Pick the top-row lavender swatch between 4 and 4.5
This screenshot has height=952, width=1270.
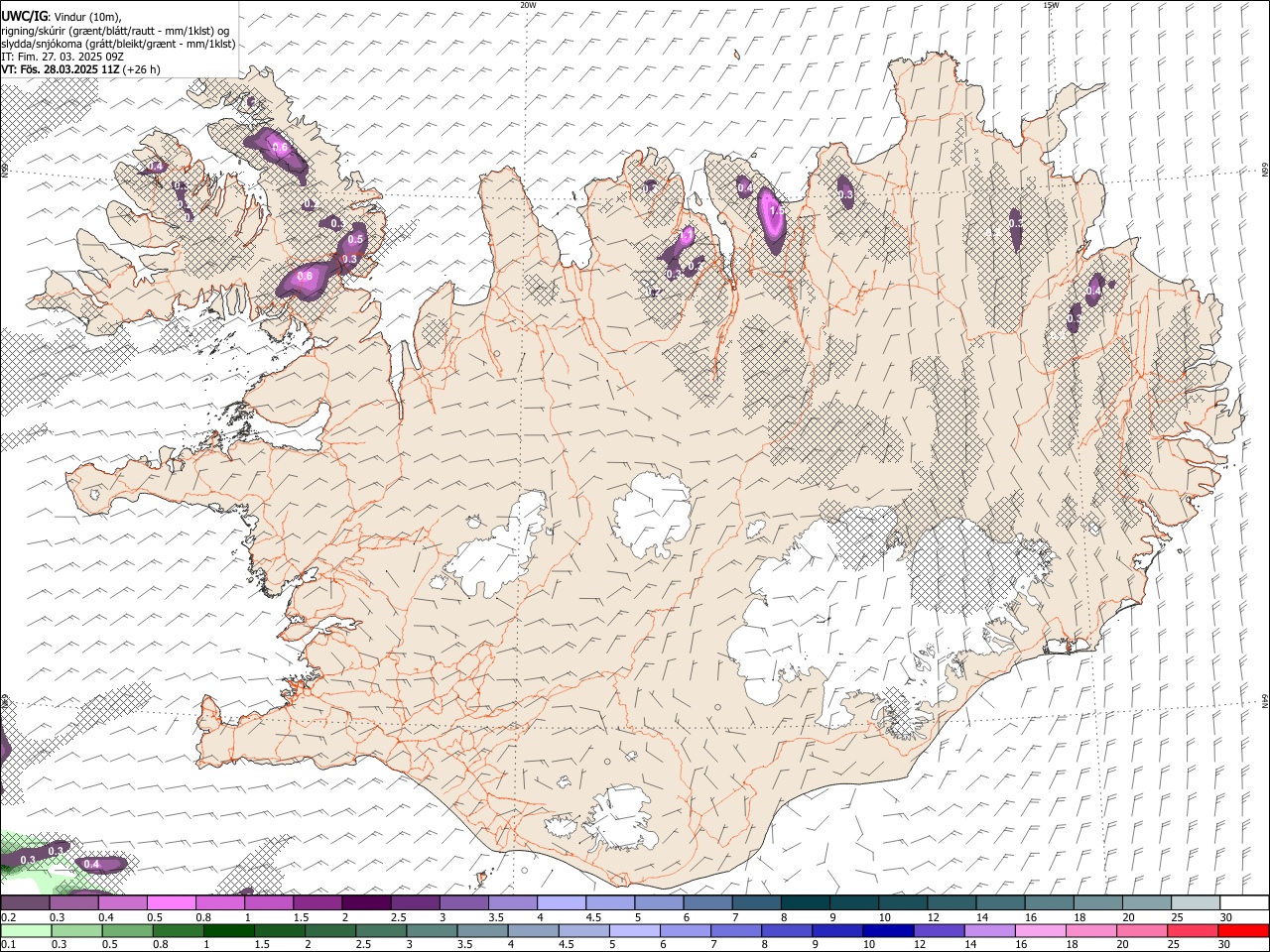pyautogui.click(x=562, y=902)
